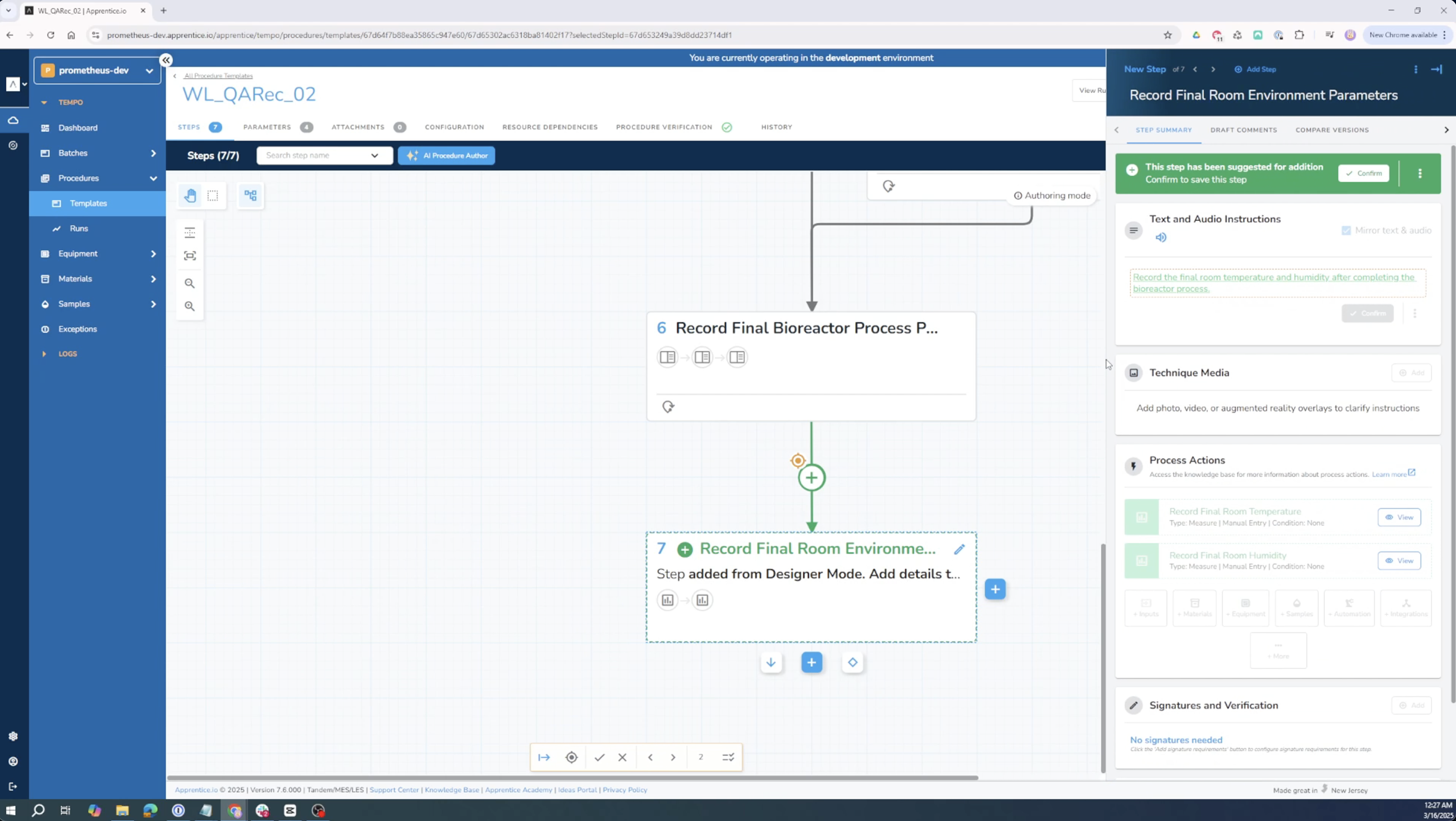This screenshot has width=1456, height=821.
Task: Zoom in on the canvas
Action: [x=190, y=306]
